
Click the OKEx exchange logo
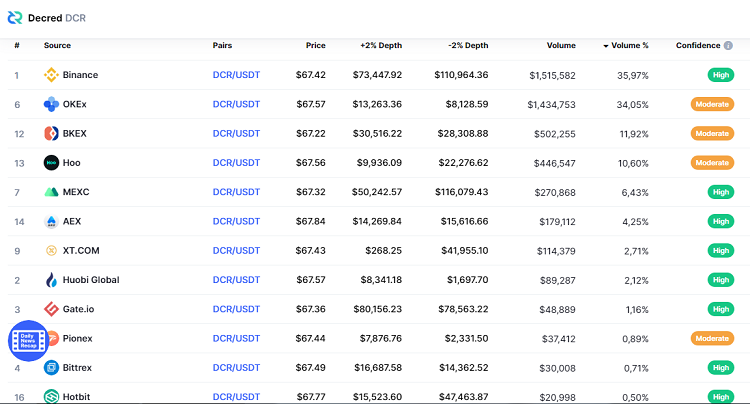[51, 104]
